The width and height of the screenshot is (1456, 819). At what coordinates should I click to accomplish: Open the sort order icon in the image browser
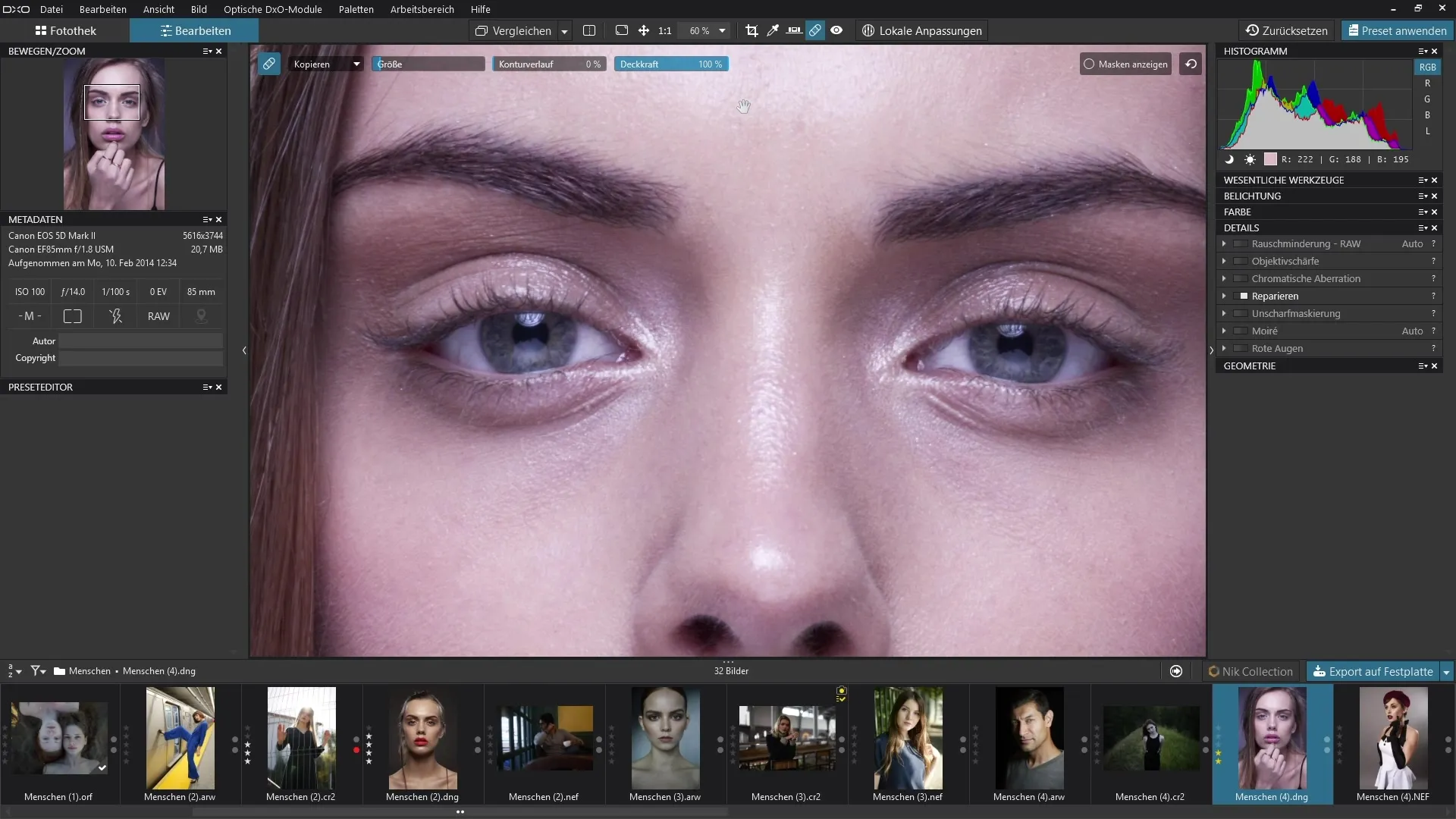click(14, 671)
